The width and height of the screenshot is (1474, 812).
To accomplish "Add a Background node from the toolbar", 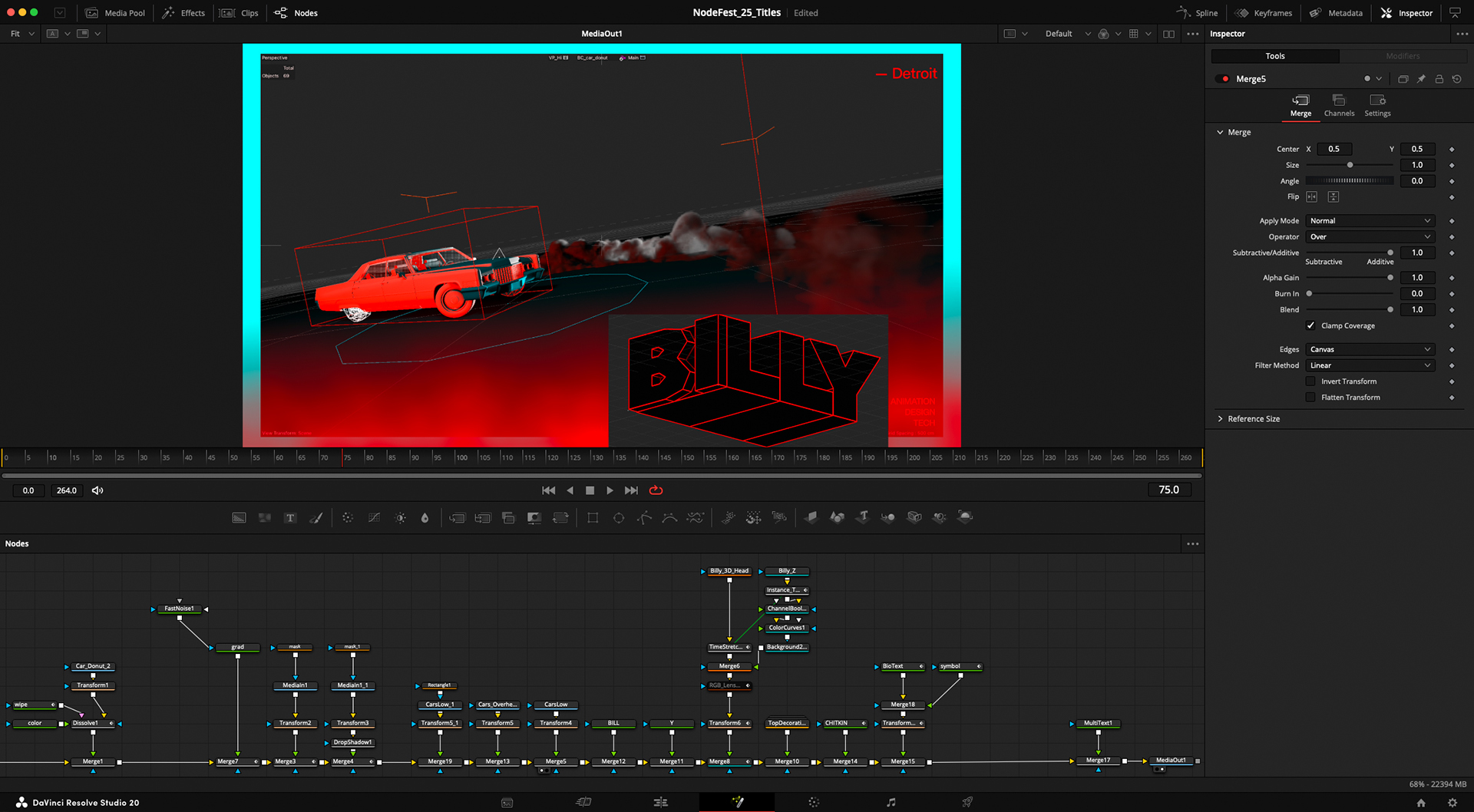I will [x=239, y=517].
